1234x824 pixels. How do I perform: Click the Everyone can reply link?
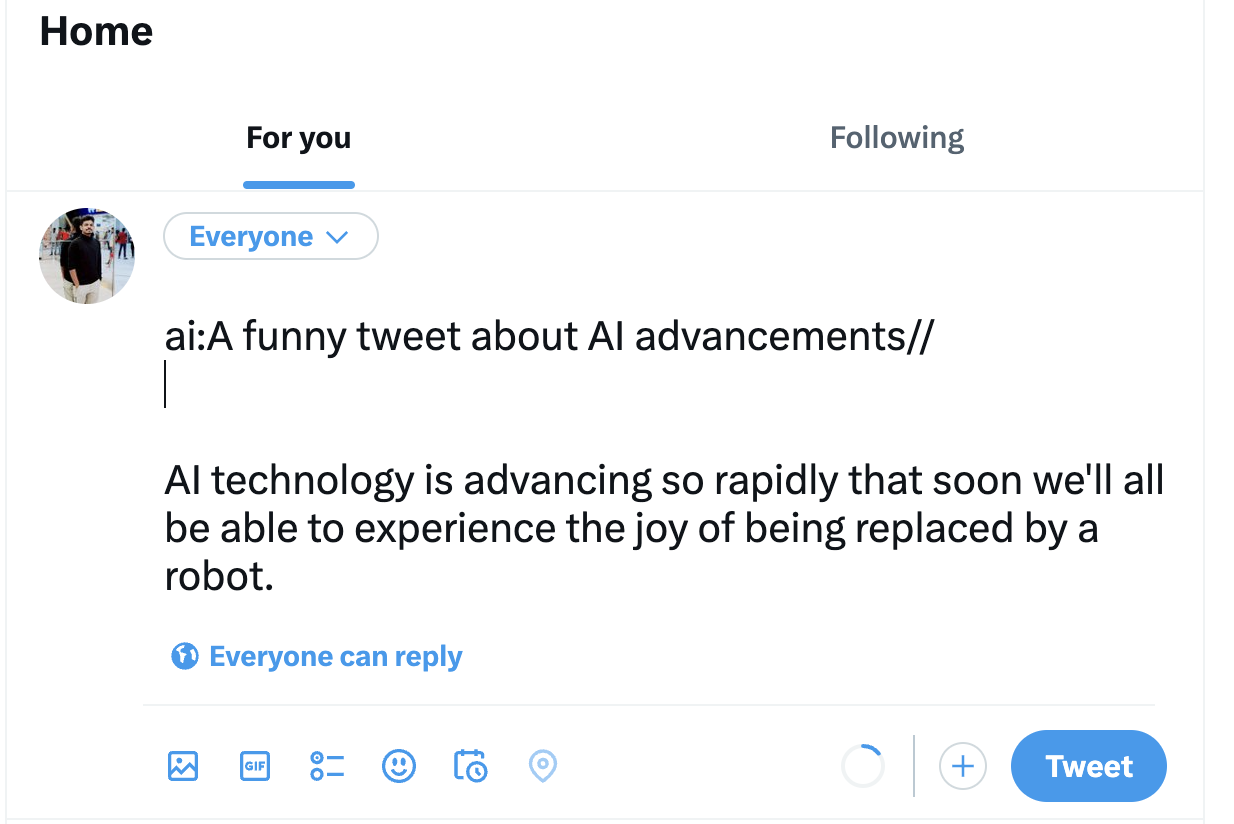(x=335, y=656)
